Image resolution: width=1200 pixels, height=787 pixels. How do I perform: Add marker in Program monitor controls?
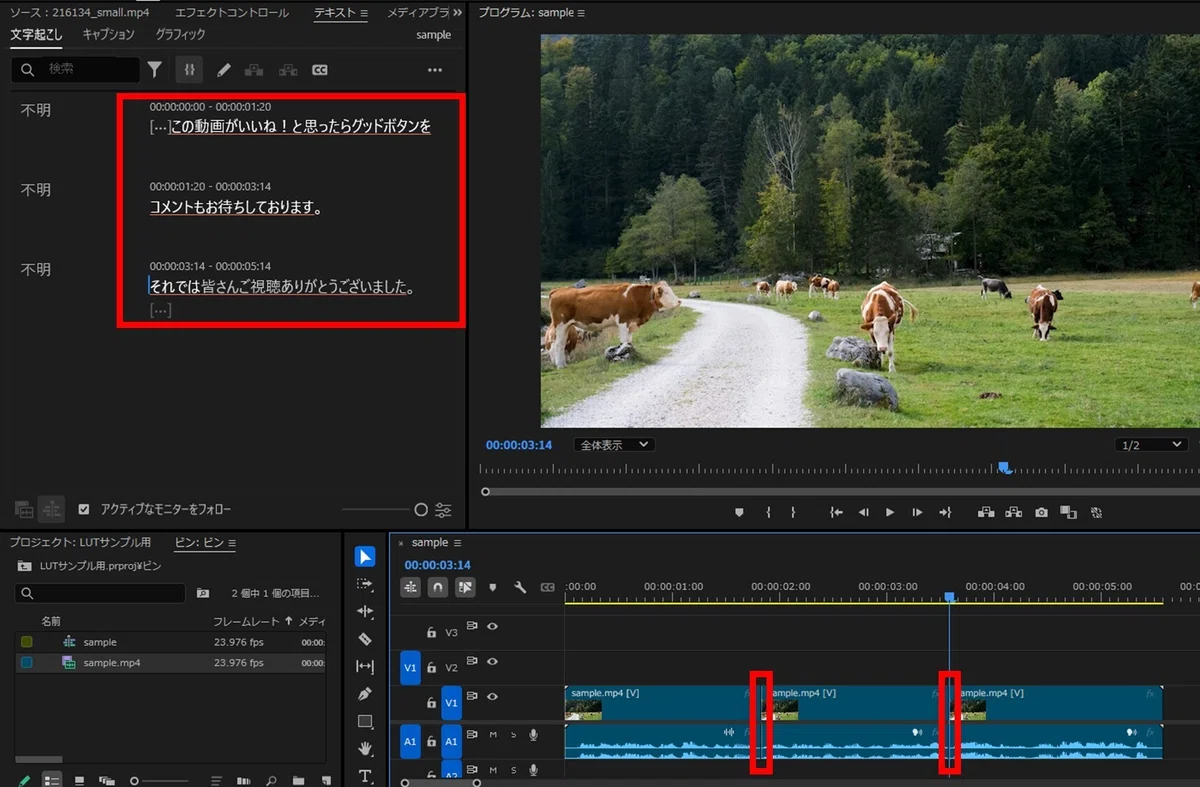(x=739, y=512)
